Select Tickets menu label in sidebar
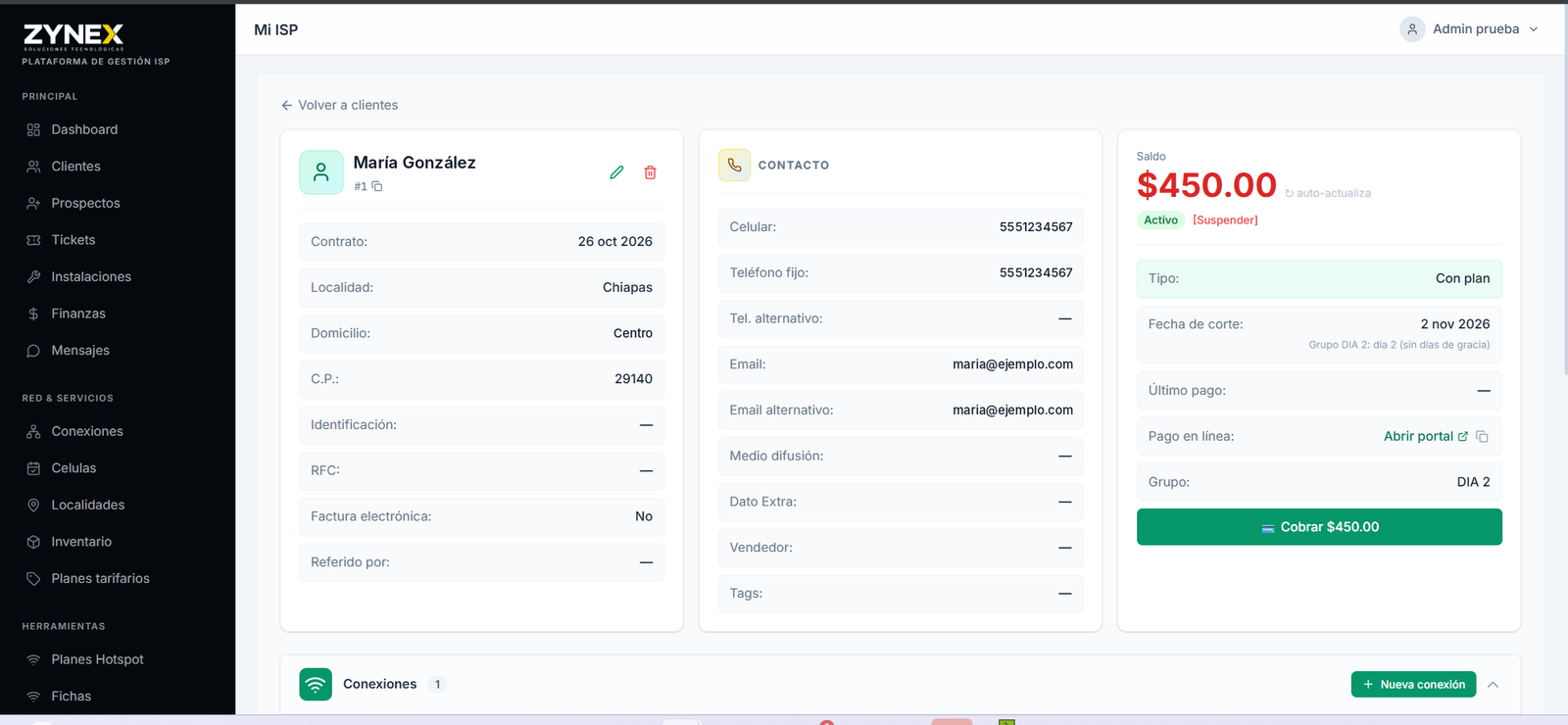This screenshot has height=725, width=1568. 73,240
